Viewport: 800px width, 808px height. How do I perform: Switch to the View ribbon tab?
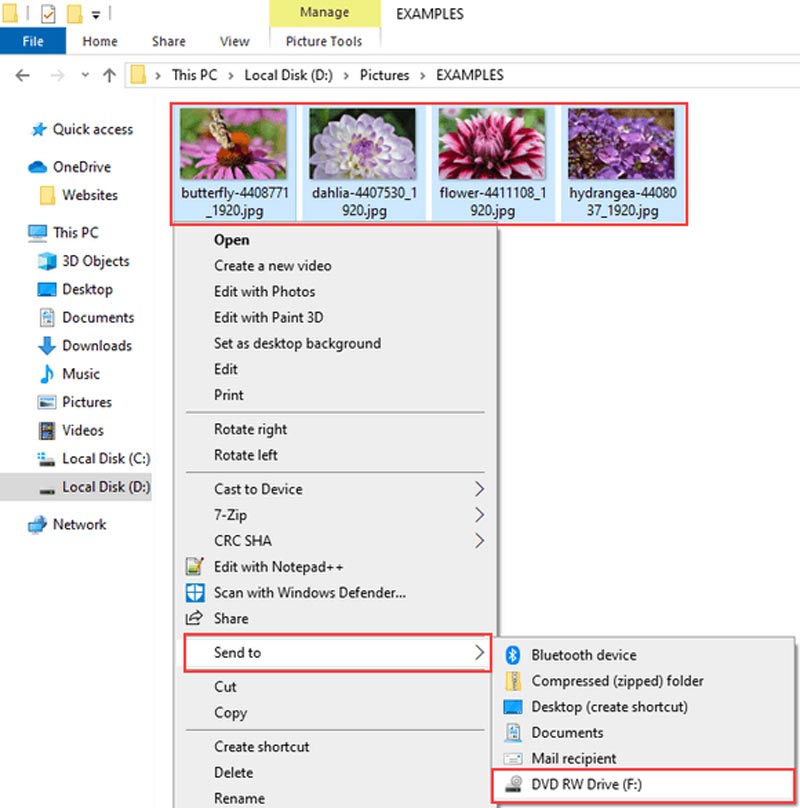234,41
